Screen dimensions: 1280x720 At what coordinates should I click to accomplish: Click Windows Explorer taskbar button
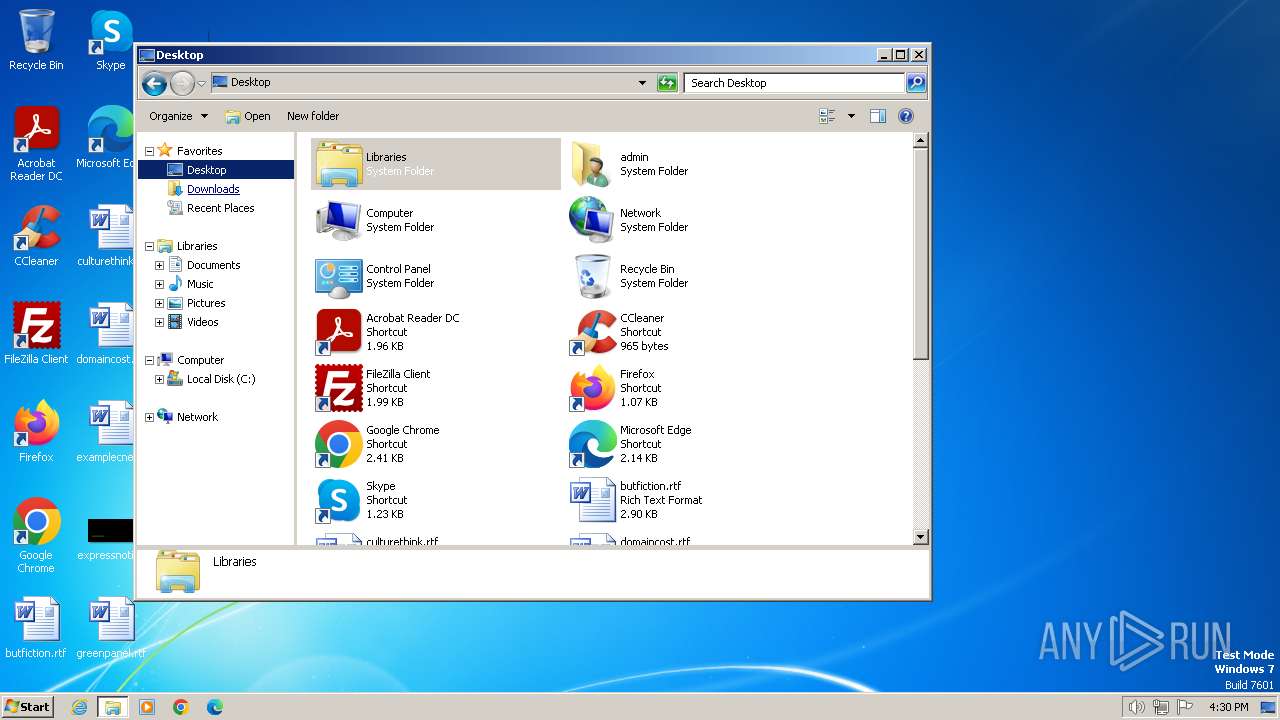click(113, 707)
